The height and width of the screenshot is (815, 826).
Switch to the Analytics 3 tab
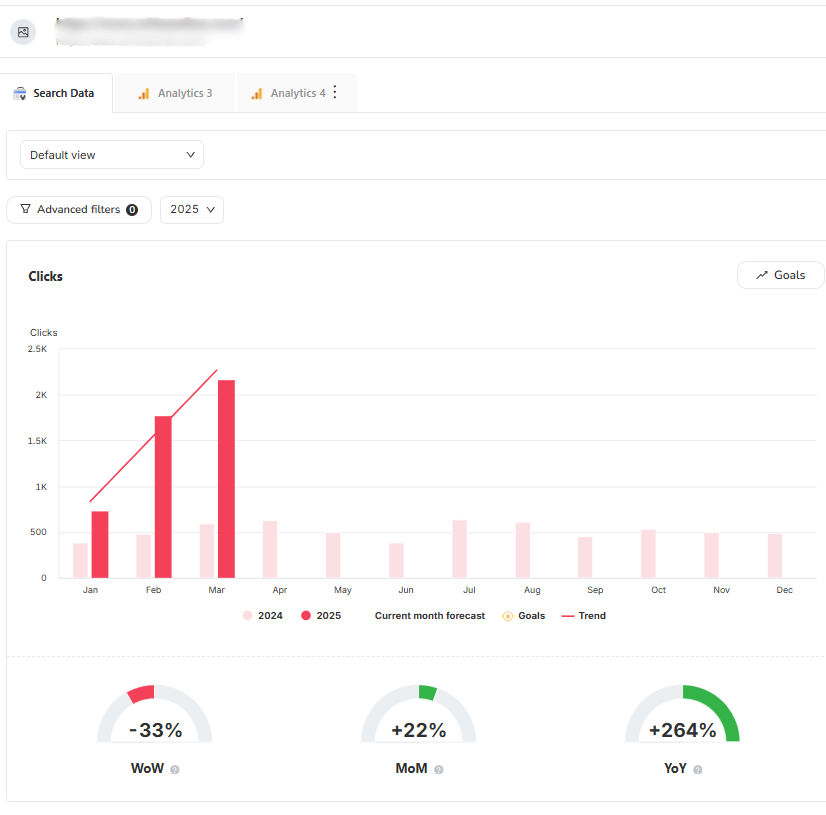pyautogui.click(x=175, y=93)
